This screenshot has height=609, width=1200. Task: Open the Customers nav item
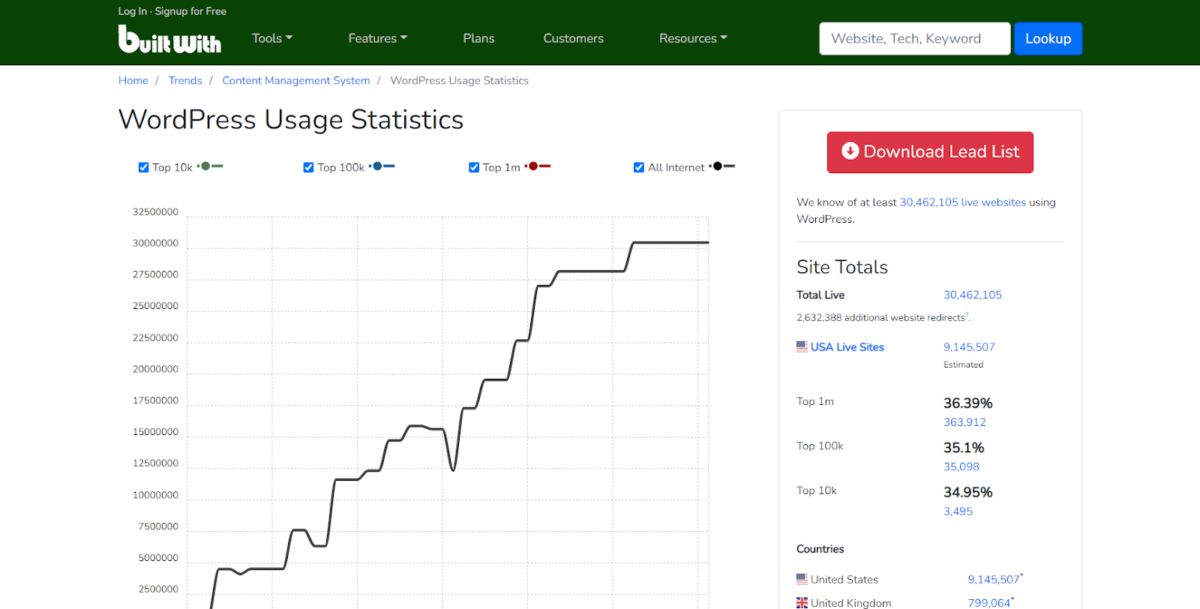pyautogui.click(x=573, y=38)
